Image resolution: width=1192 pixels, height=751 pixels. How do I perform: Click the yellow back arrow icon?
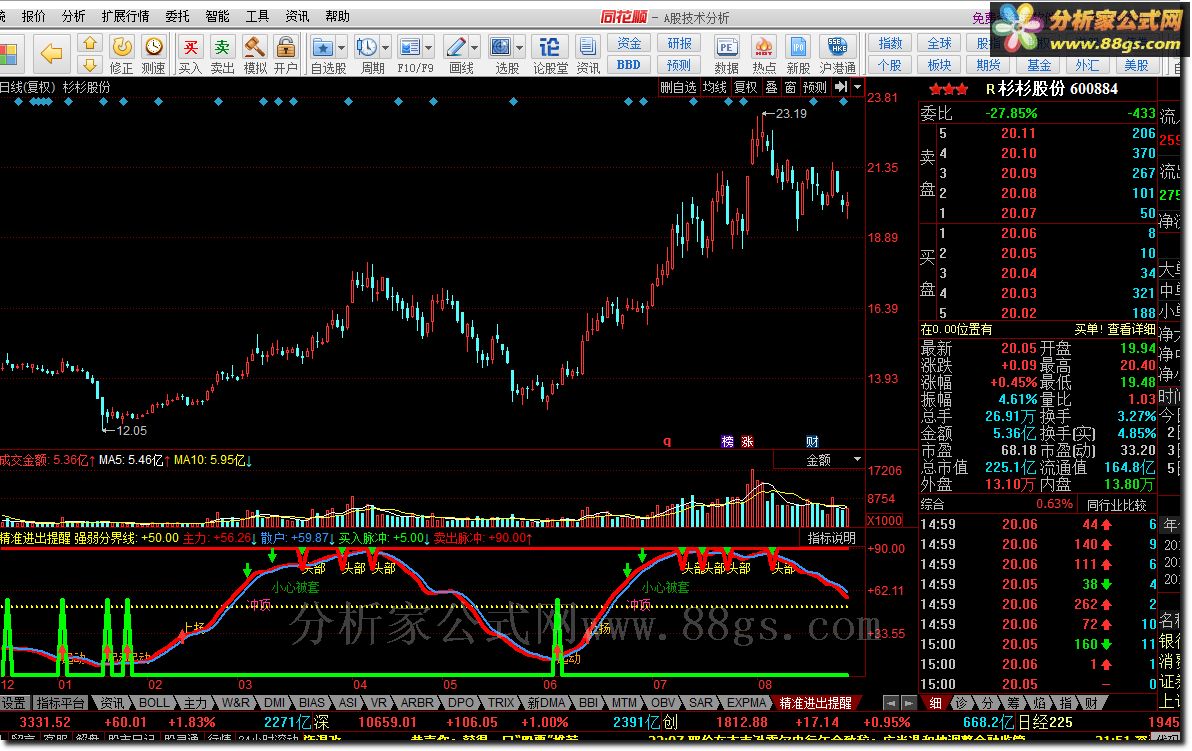point(51,53)
